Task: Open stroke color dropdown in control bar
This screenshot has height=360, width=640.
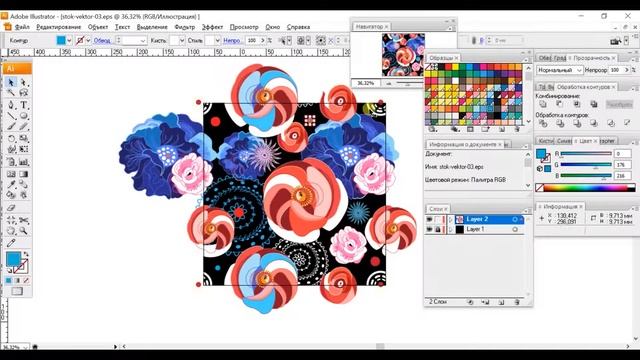Action: point(88,40)
